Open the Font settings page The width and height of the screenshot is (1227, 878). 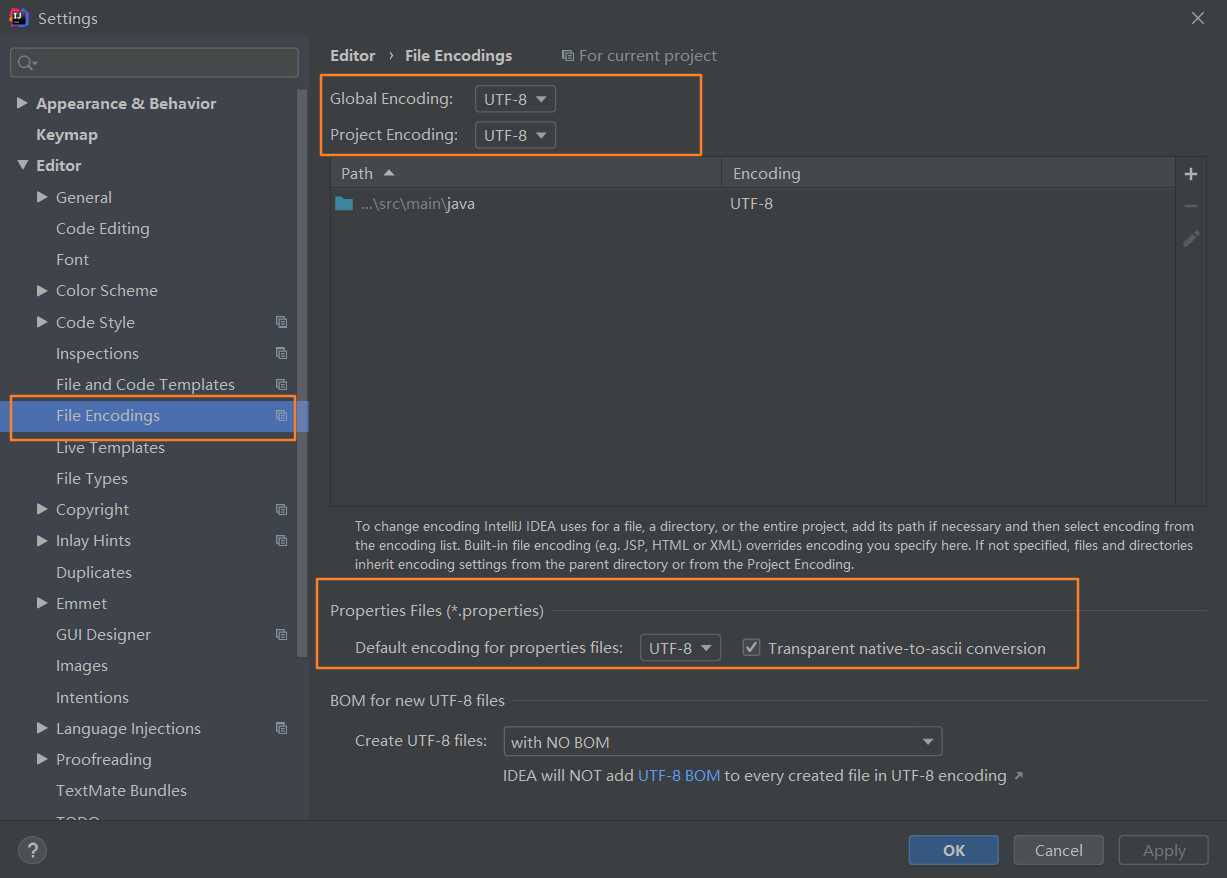[x=72, y=259]
